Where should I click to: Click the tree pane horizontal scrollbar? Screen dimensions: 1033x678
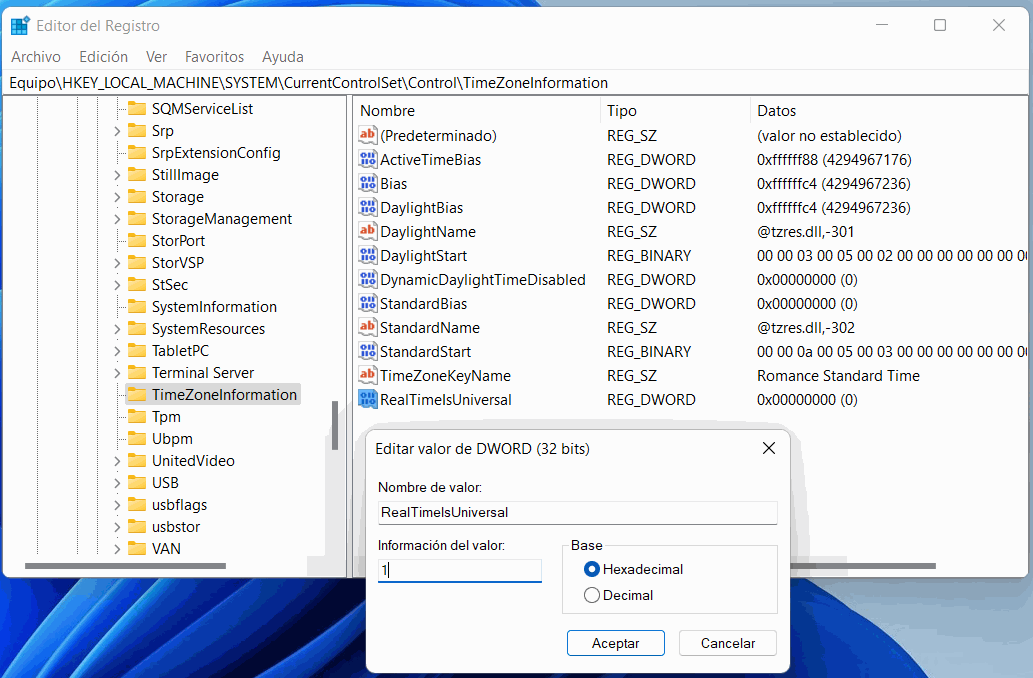[x=150, y=567]
